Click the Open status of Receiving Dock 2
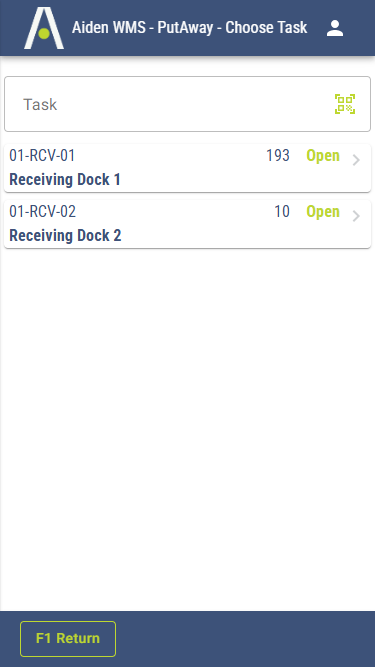375x667 pixels. 323,211
